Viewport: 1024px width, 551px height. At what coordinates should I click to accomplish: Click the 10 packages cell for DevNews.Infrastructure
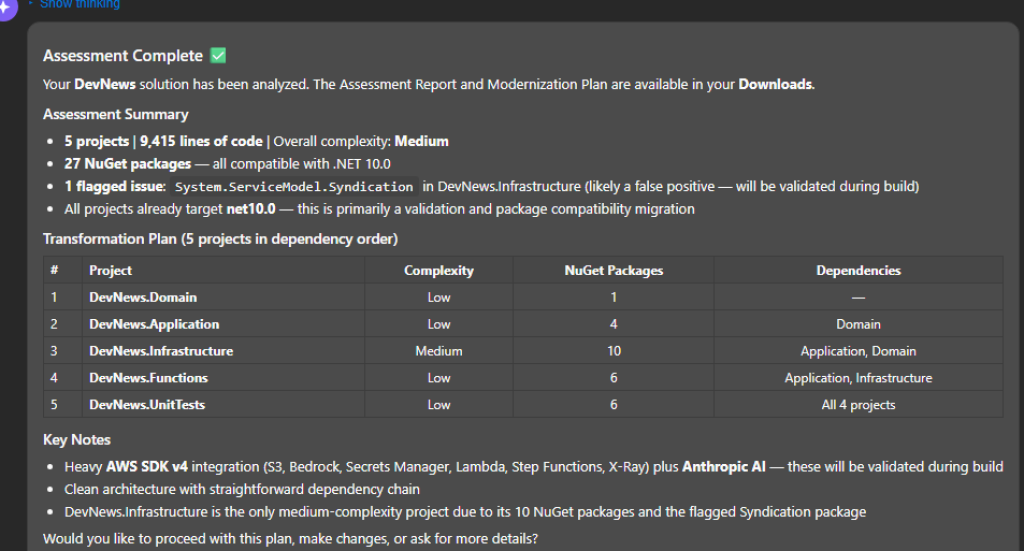(614, 351)
